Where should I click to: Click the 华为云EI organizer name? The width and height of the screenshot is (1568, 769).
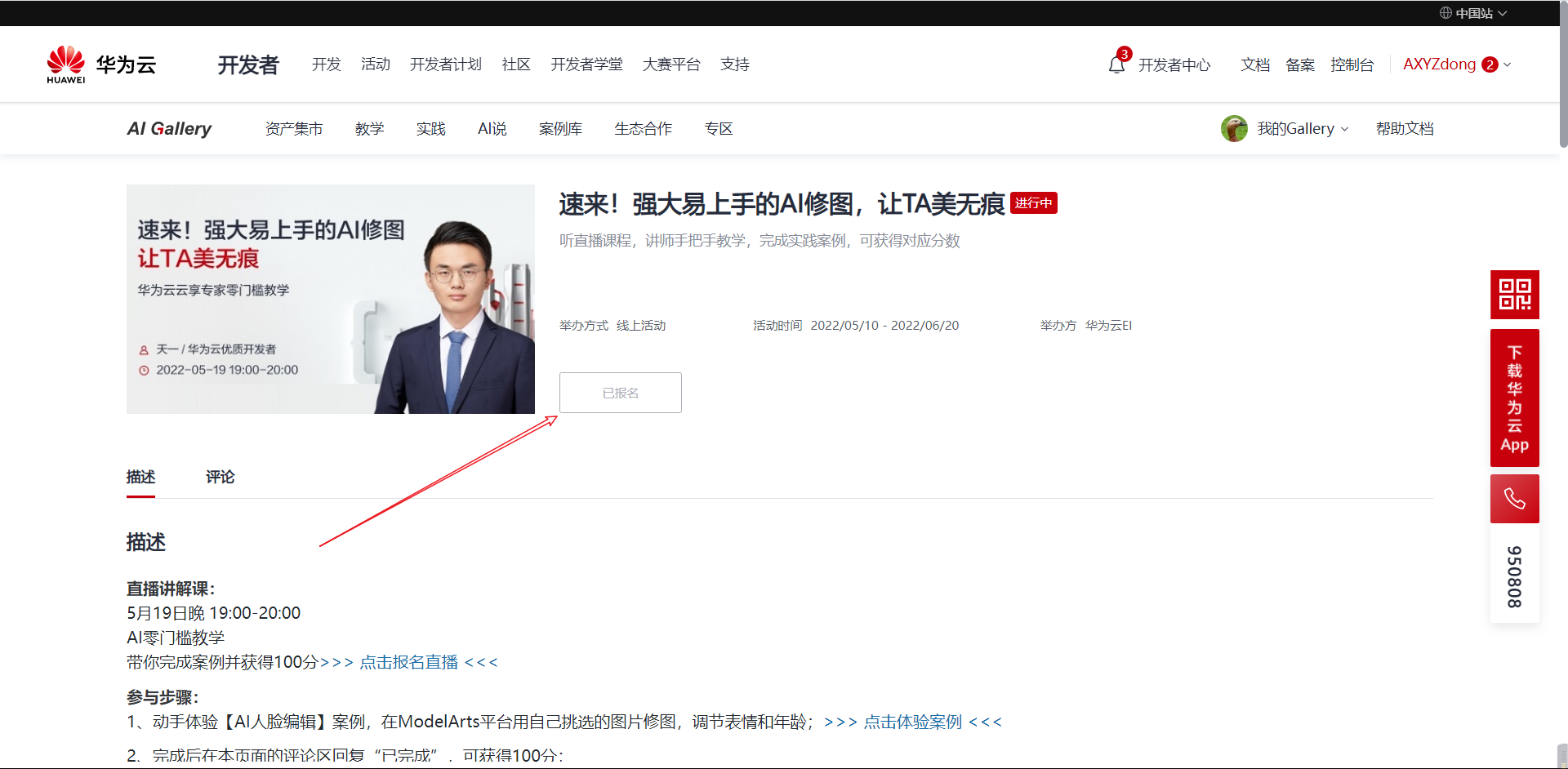(x=1109, y=326)
